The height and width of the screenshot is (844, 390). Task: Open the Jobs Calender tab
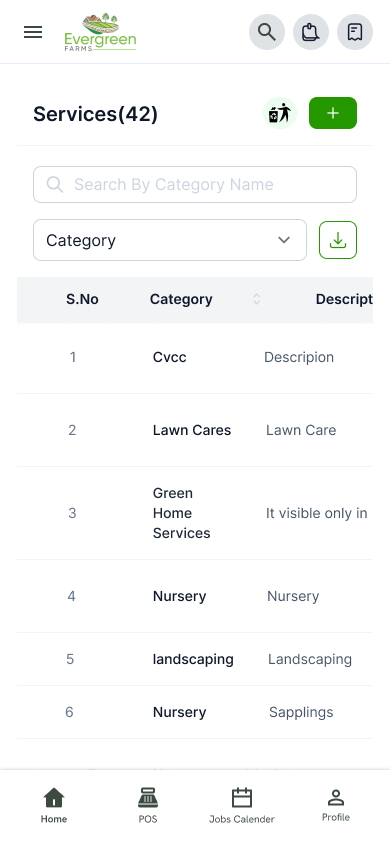(x=242, y=805)
